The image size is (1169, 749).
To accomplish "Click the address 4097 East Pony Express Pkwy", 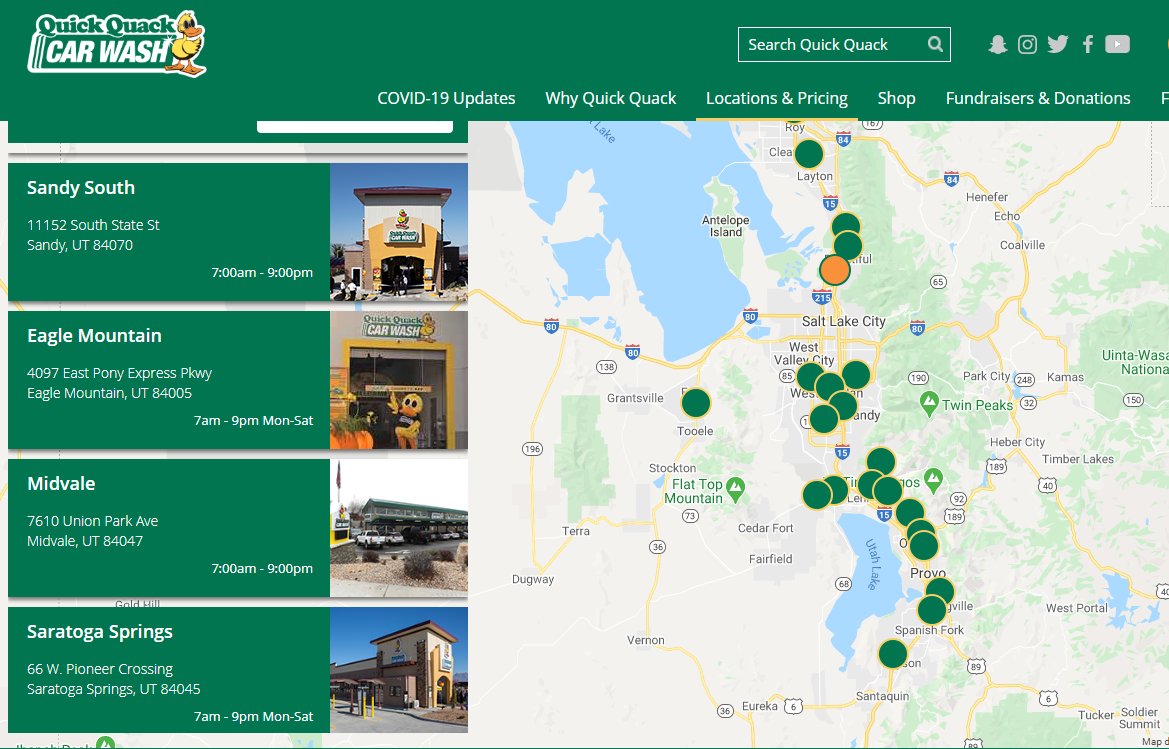I will coord(119,373).
